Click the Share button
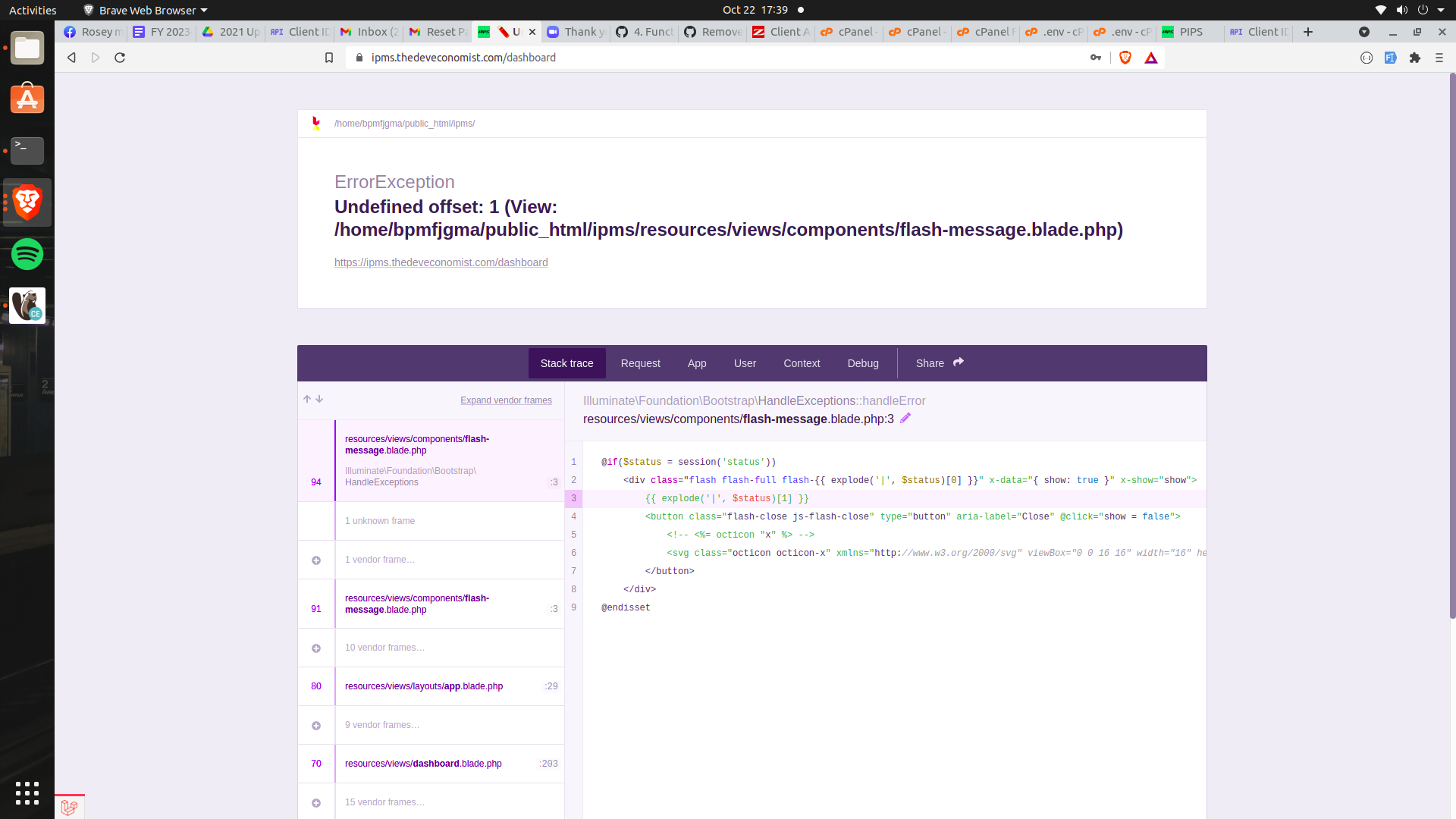This screenshot has height=819, width=1456. tap(940, 363)
